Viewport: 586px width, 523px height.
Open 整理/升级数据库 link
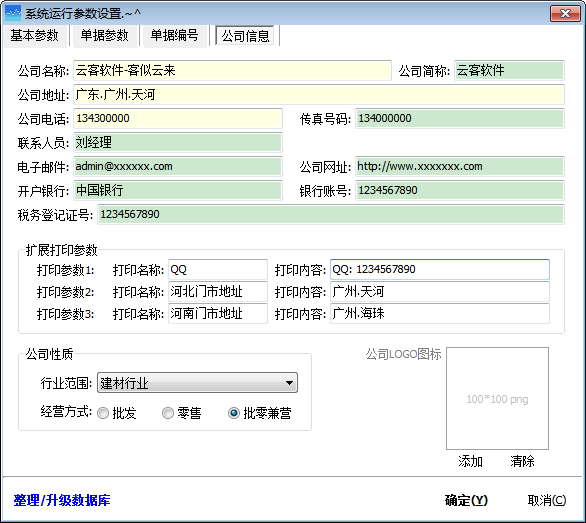(x=62, y=500)
